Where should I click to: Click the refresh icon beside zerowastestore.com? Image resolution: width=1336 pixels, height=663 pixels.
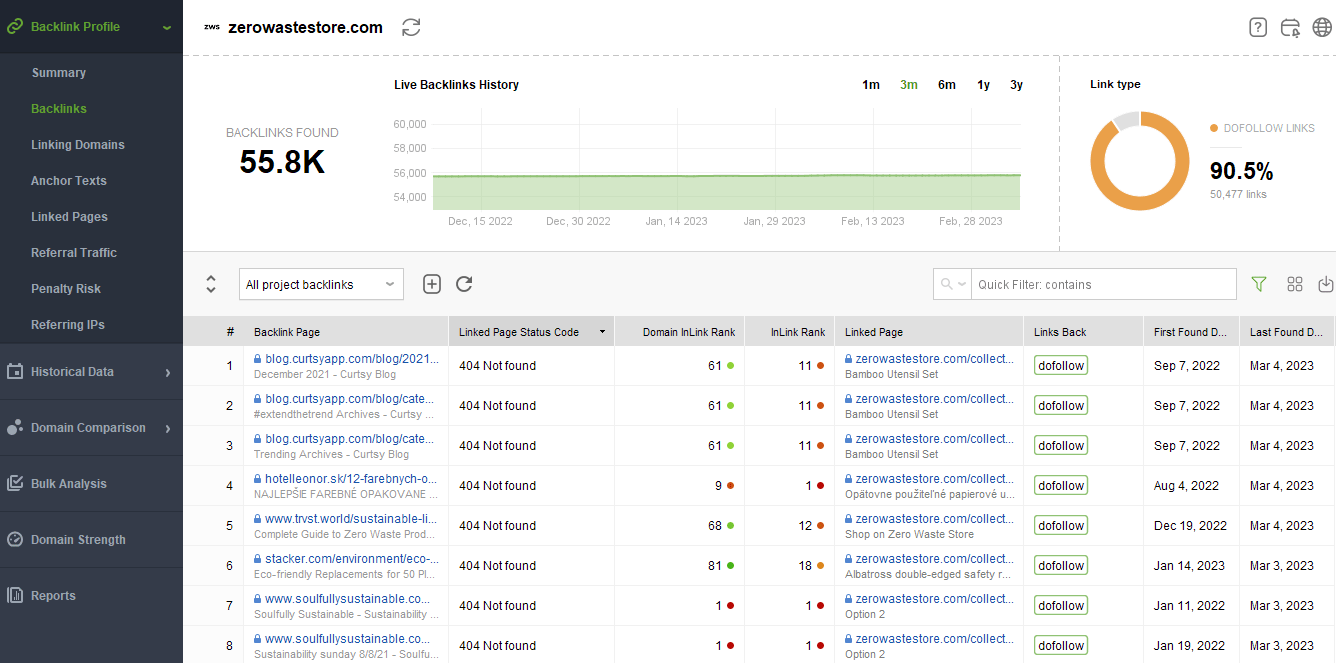point(411,27)
